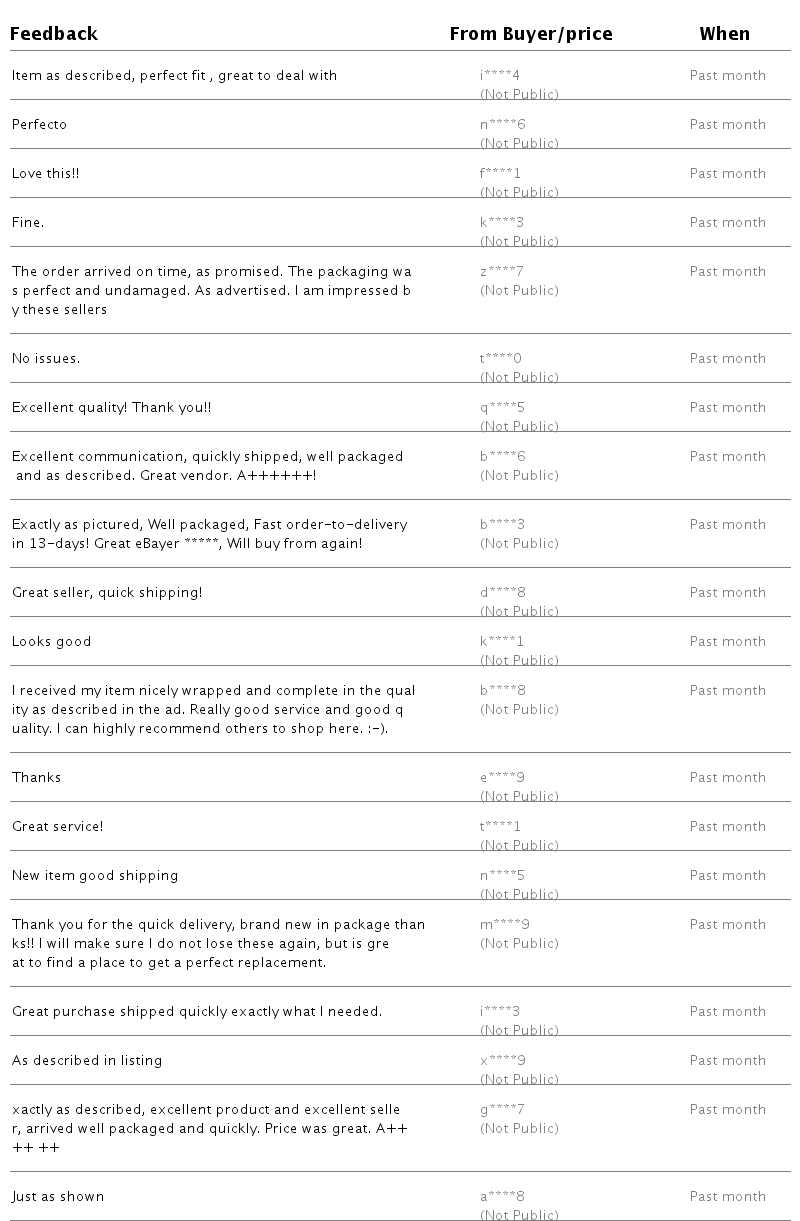The image size is (800, 1221).
Task: Select the "Love this!!" feedback text
Action: 45,173
